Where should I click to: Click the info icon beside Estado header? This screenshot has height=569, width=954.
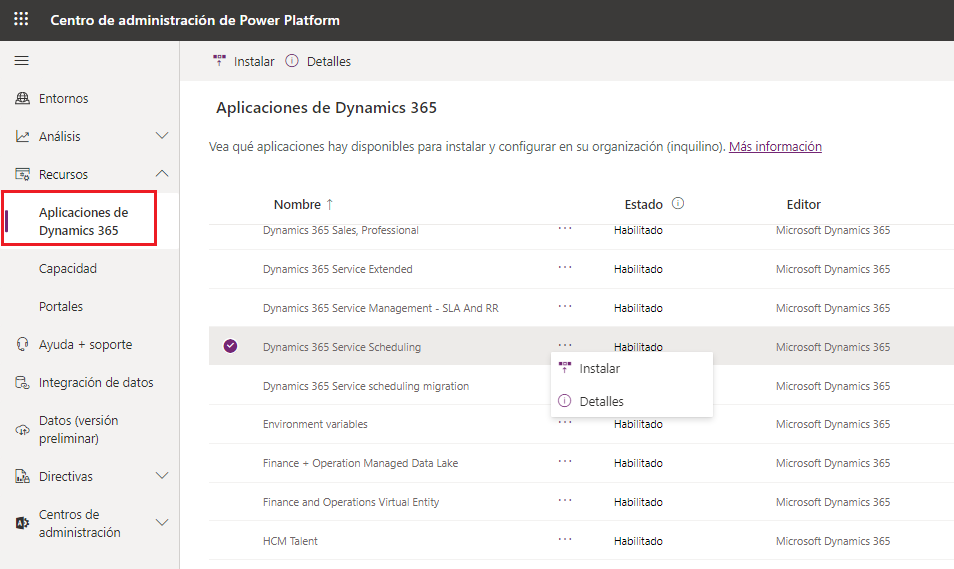[x=678, y=203]
